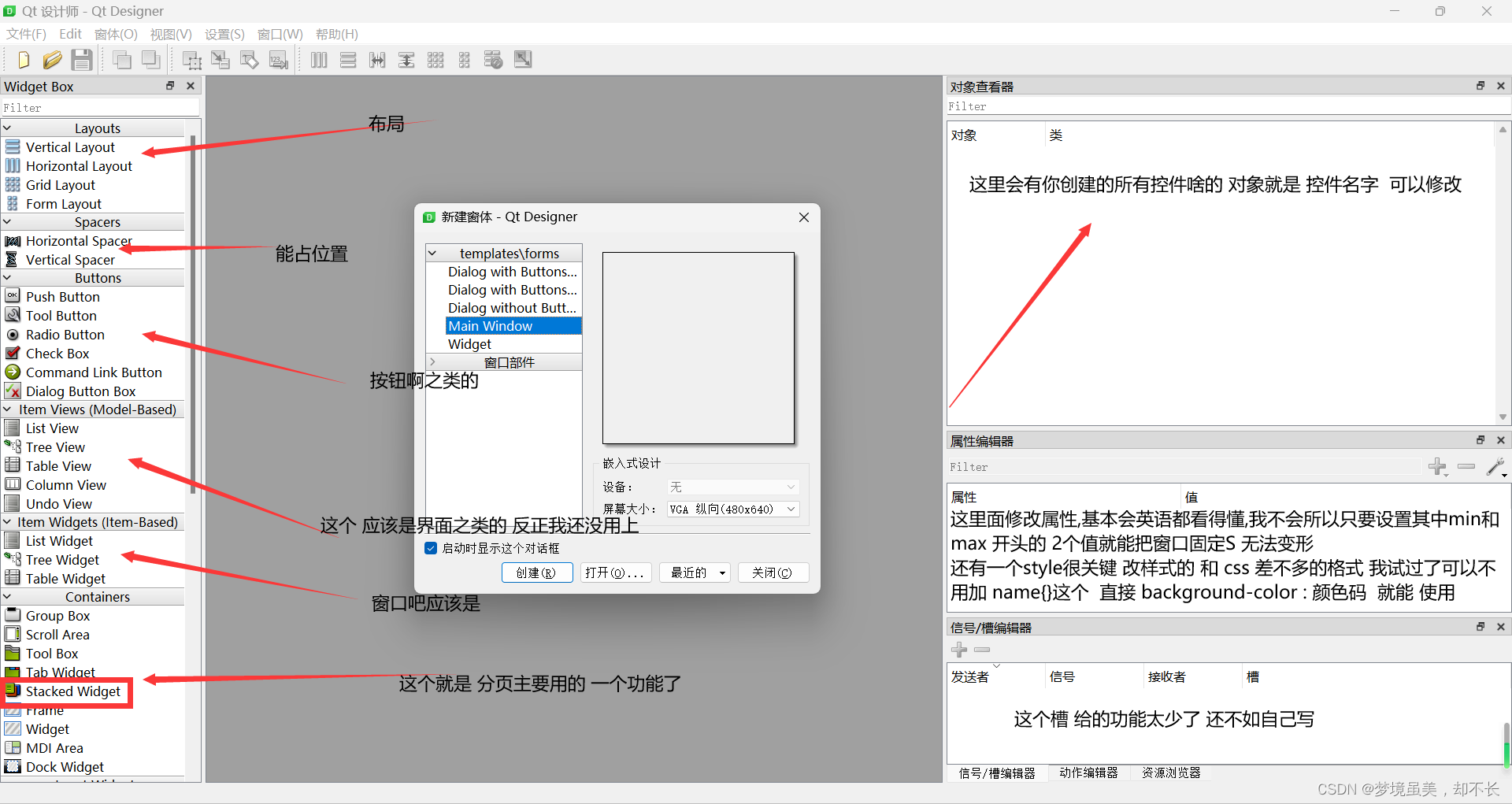The image size is (1512, 804).
Task: Enable the 启动时显示这个对话框 checkbox
Action: coord(431,548)
